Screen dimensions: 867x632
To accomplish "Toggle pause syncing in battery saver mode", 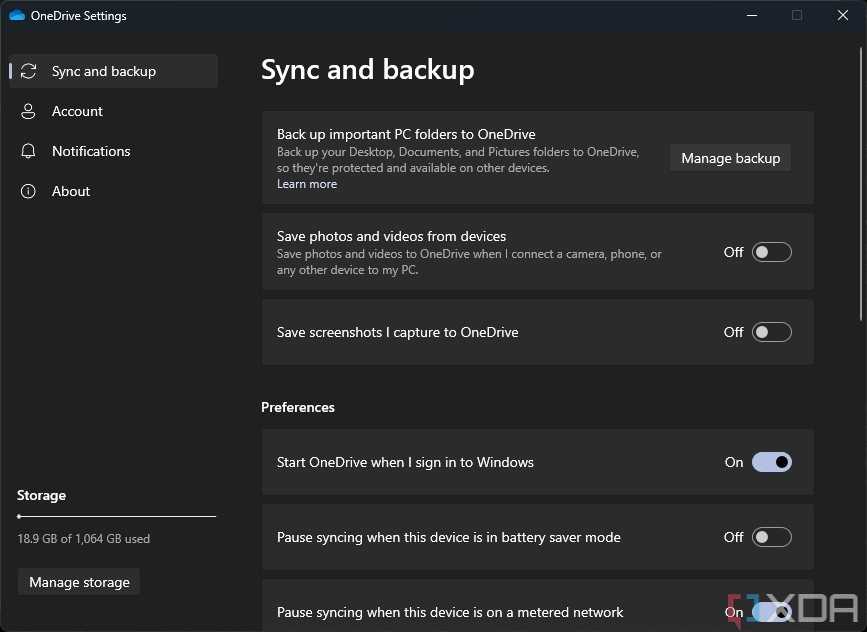I will [772, 537].
